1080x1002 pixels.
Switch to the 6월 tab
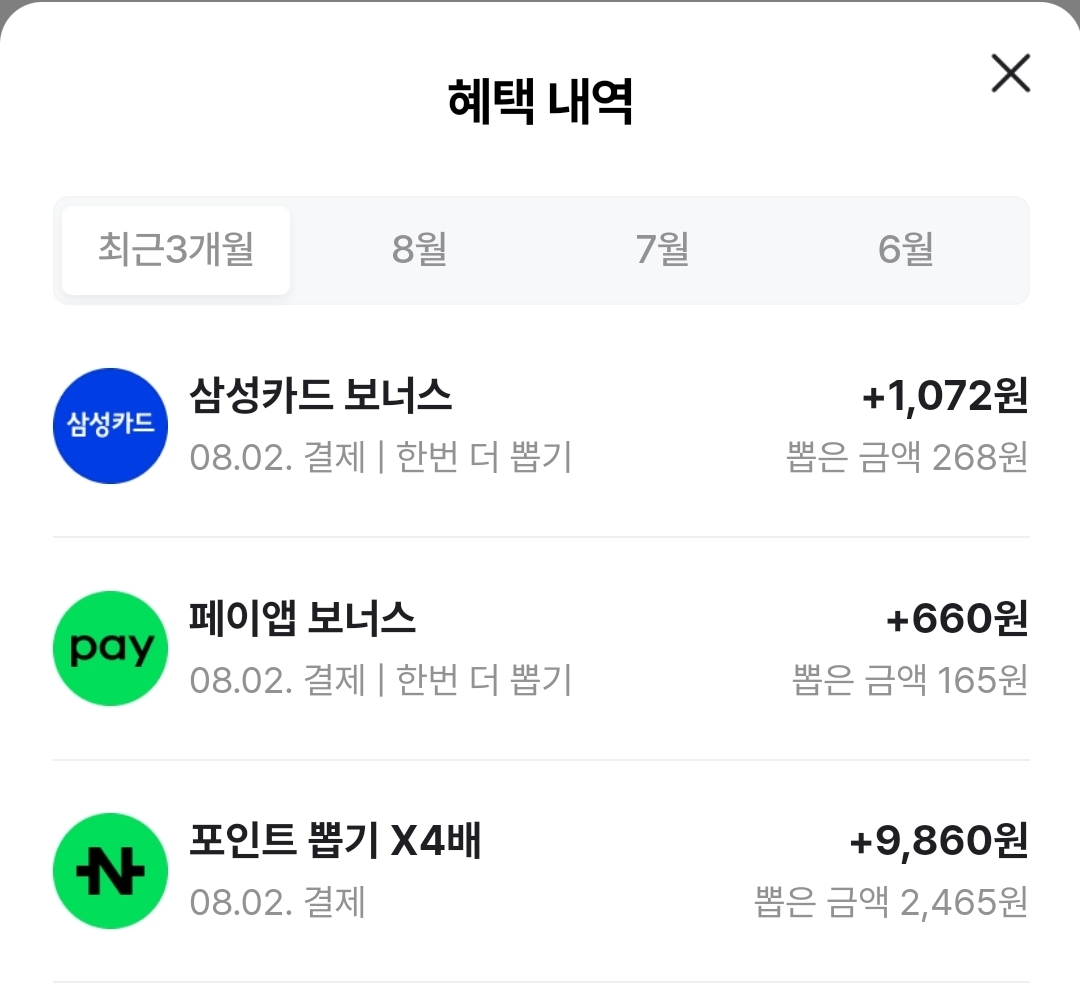point(905,250)
